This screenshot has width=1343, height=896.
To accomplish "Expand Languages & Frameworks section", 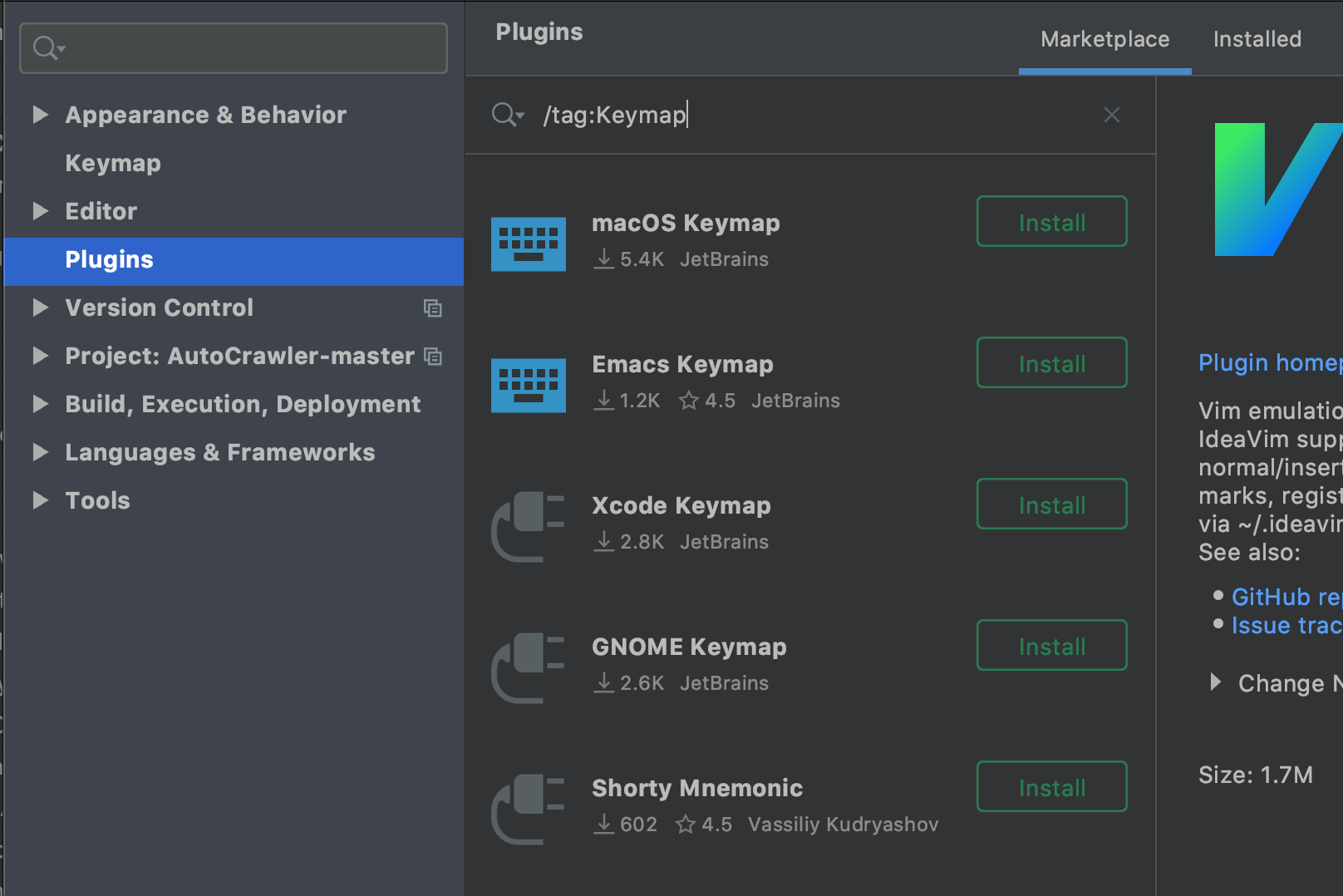I will click(x=40, y=452).
